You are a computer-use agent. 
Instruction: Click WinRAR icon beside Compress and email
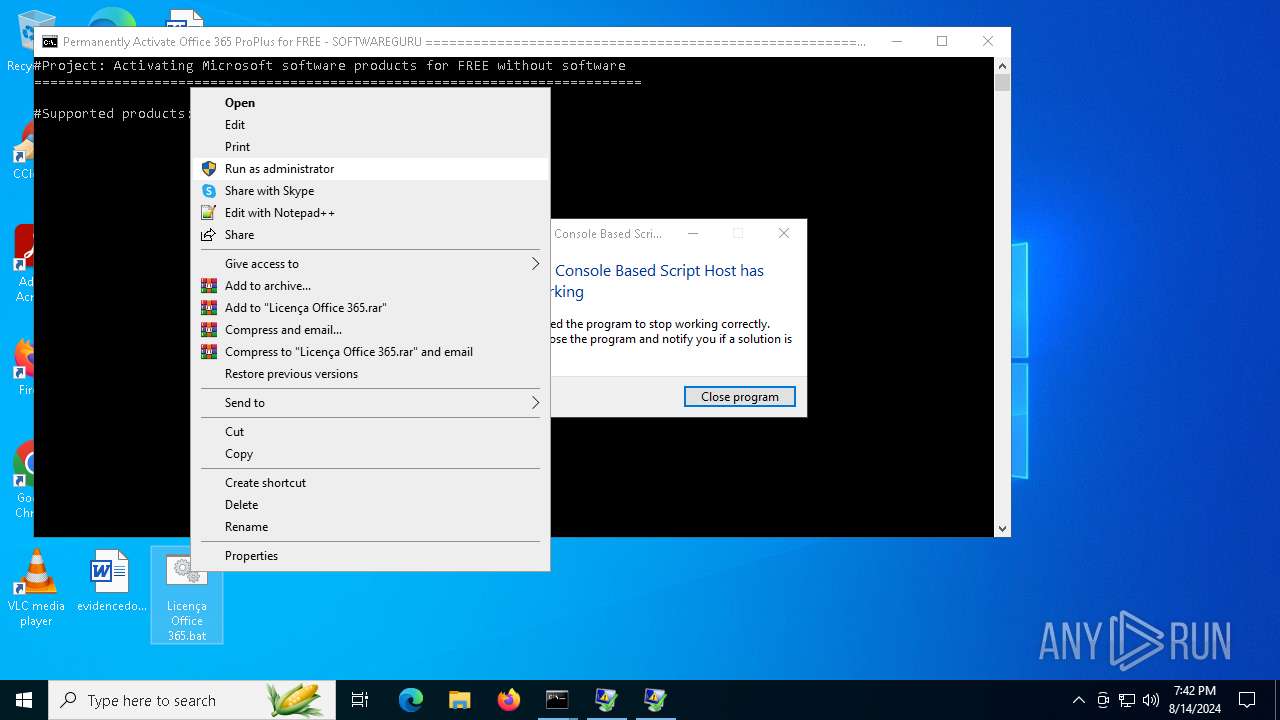click(208, 330)
